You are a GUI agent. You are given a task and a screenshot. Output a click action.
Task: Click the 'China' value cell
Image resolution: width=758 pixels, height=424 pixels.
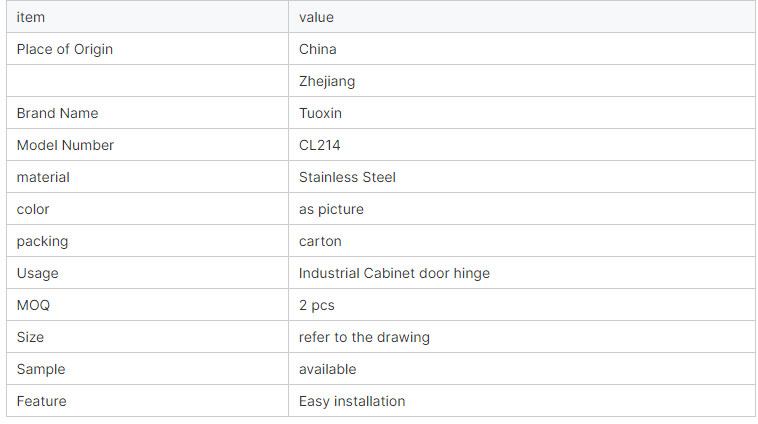point(522,49)
